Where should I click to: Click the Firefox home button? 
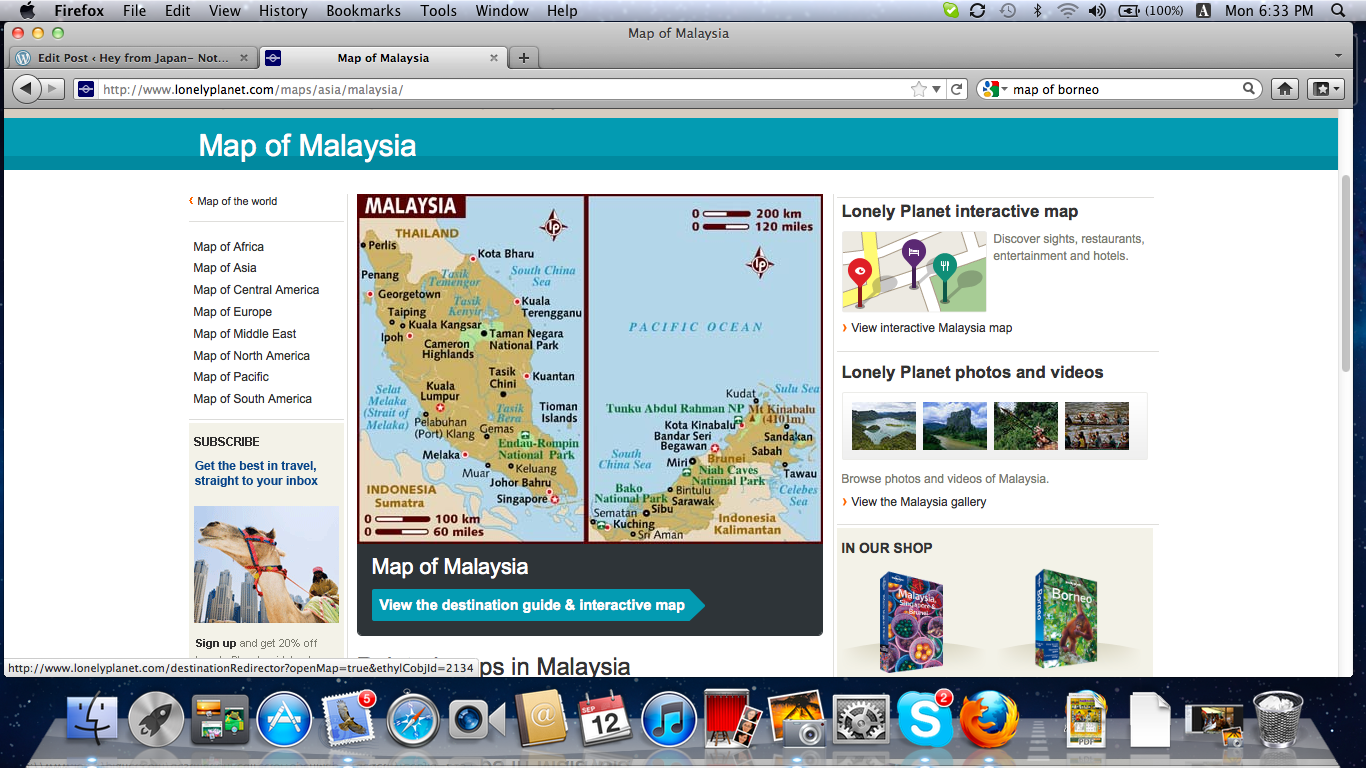(x=1286, y=89)
